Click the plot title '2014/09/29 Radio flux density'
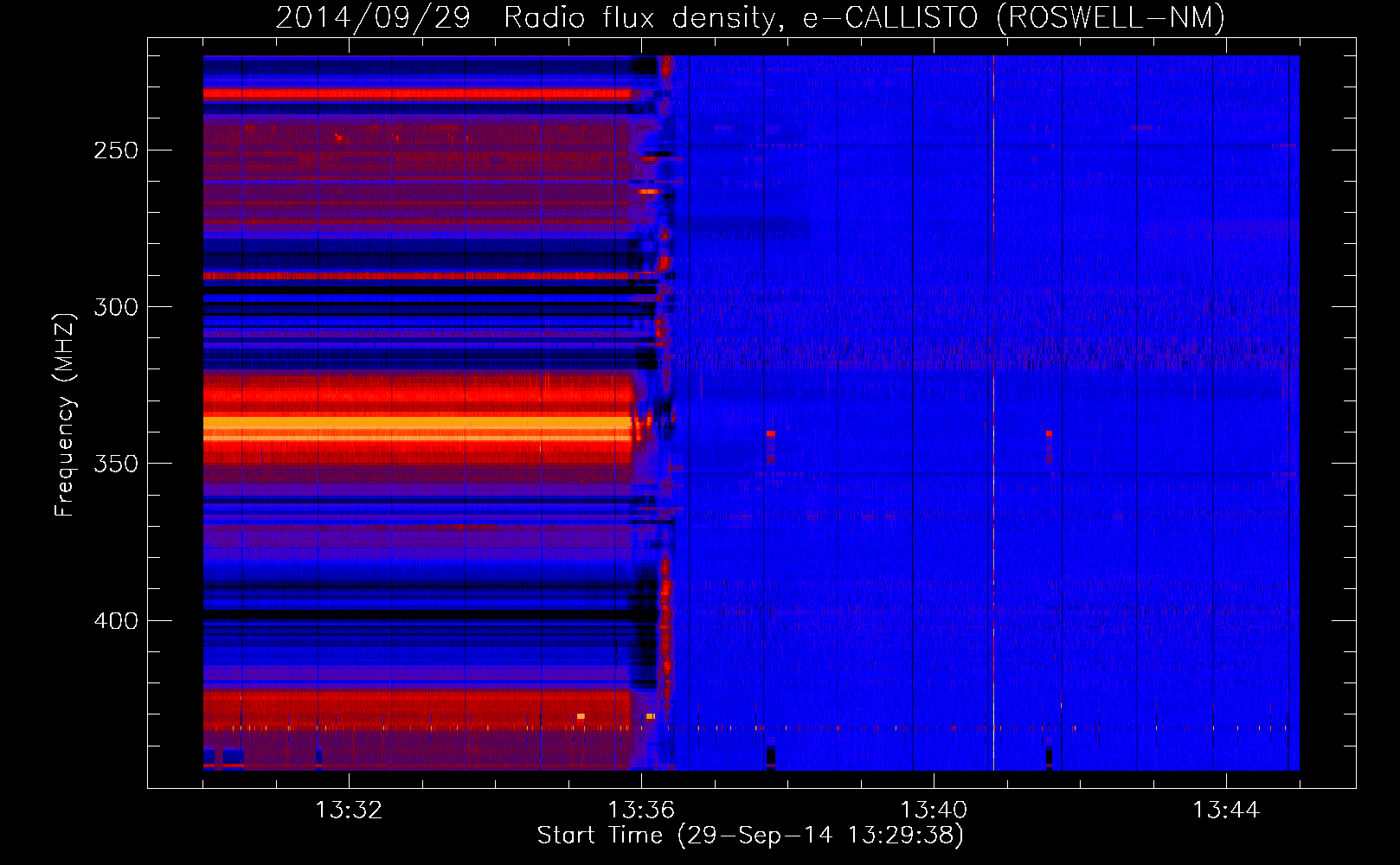Viewport: 1400px width, 865px height. [526, 17]
